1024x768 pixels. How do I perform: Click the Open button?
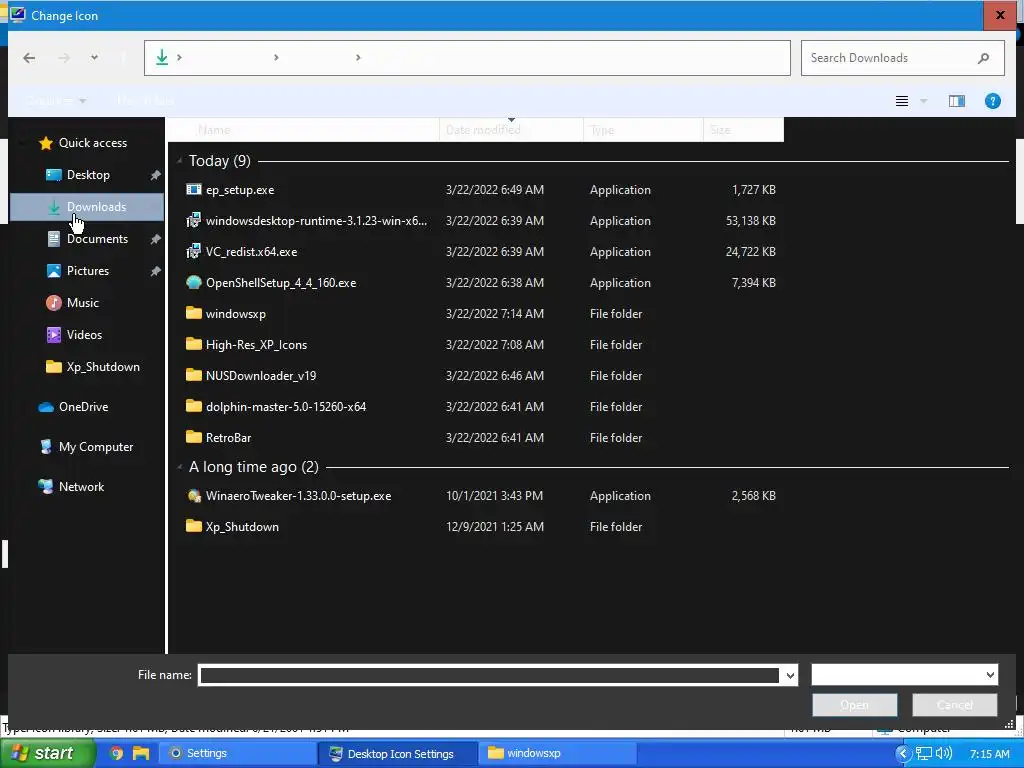click(854, 705)
